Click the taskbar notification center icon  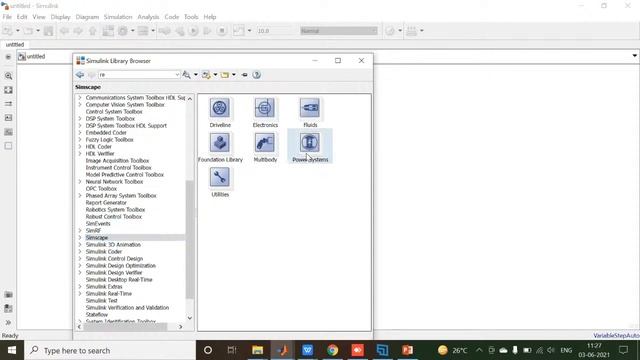623,350
